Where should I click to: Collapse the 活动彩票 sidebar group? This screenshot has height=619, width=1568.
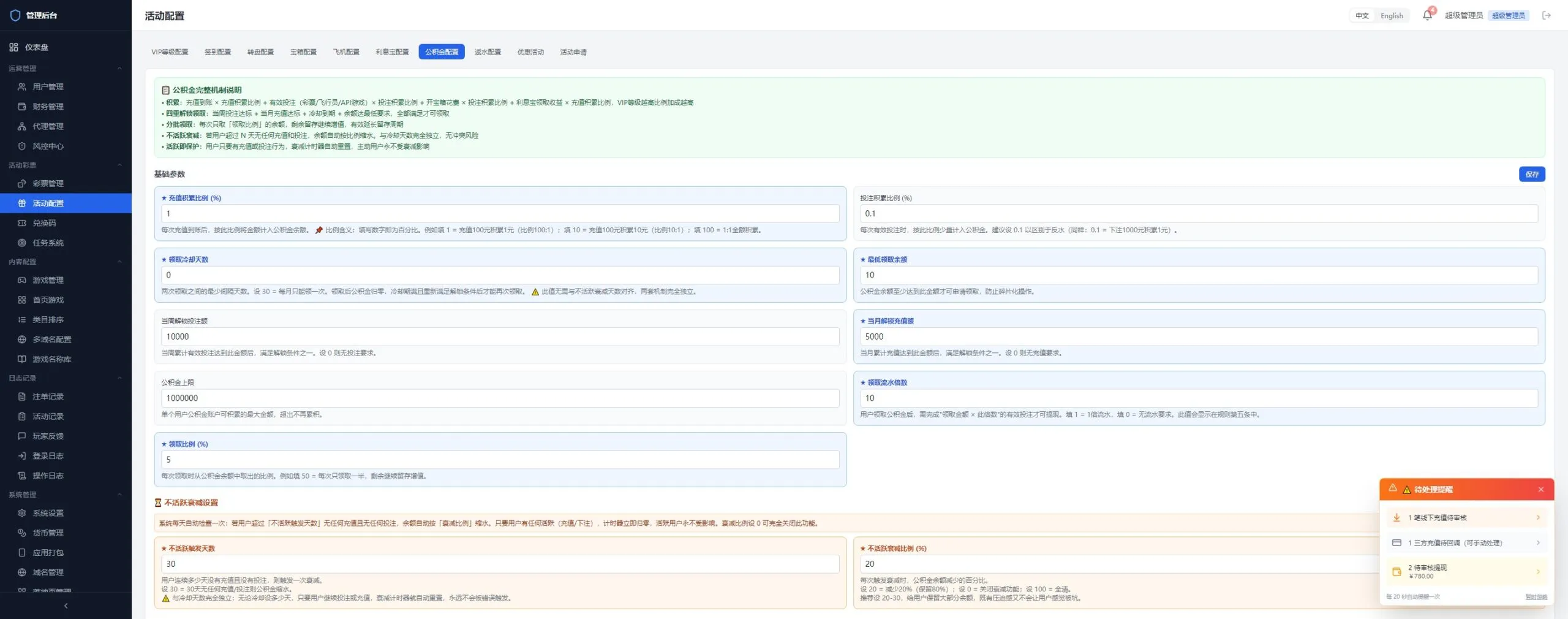(x=119, y=165)
